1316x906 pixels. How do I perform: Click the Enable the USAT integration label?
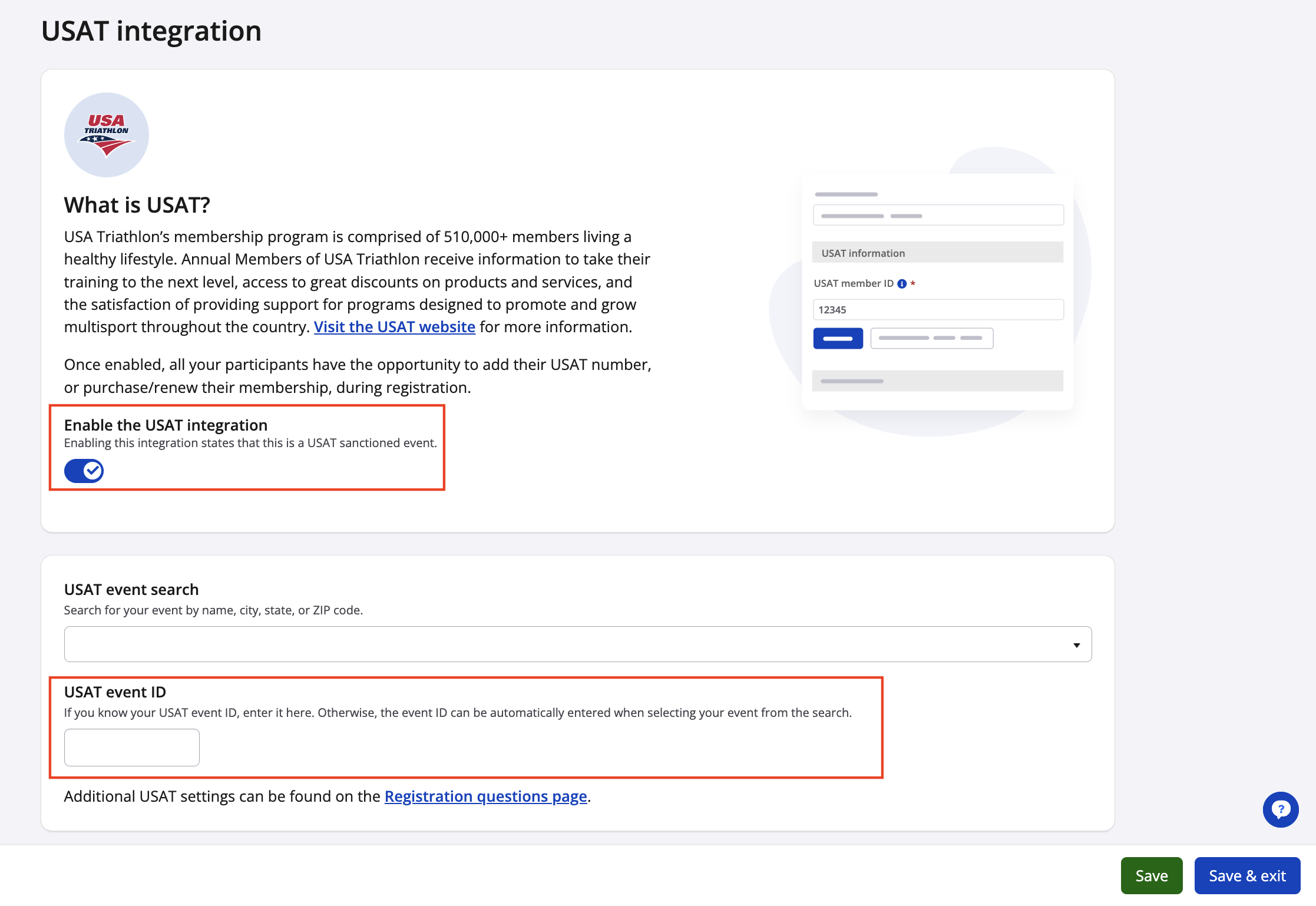(166, 425)
